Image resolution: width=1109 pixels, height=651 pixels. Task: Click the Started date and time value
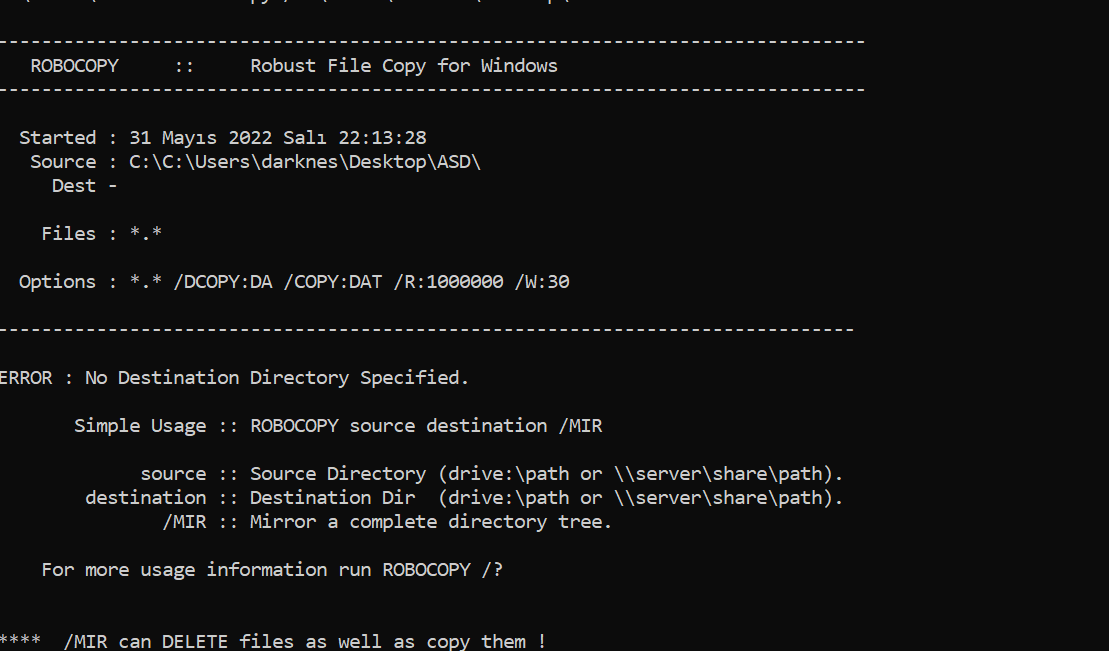[277, 138]
